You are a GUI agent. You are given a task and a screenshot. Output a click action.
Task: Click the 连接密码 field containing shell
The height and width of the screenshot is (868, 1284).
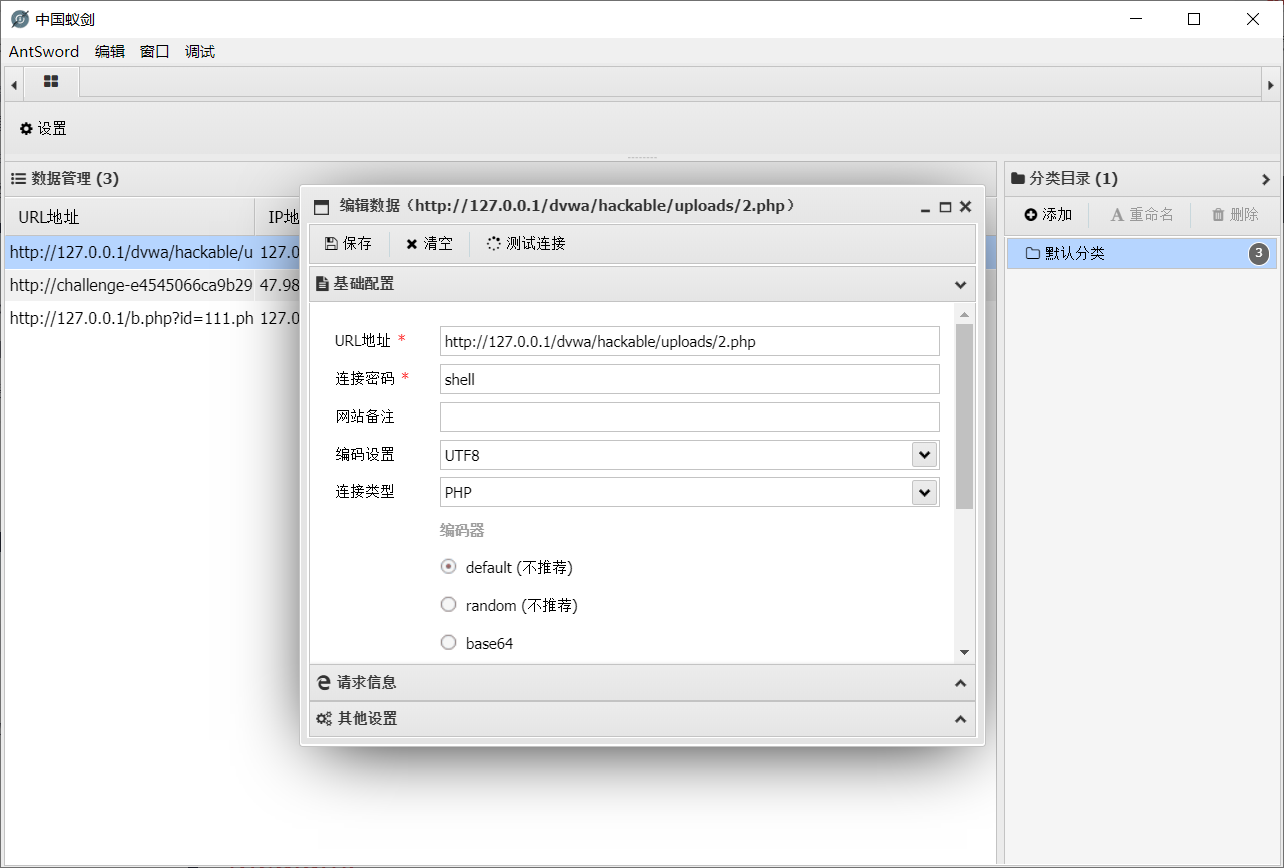[690, 379]
